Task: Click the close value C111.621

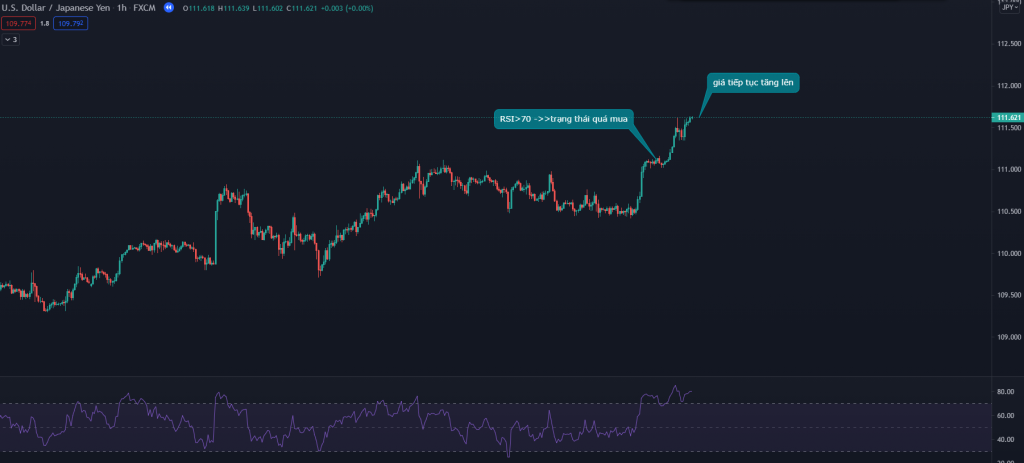Action: coord(300,8)
